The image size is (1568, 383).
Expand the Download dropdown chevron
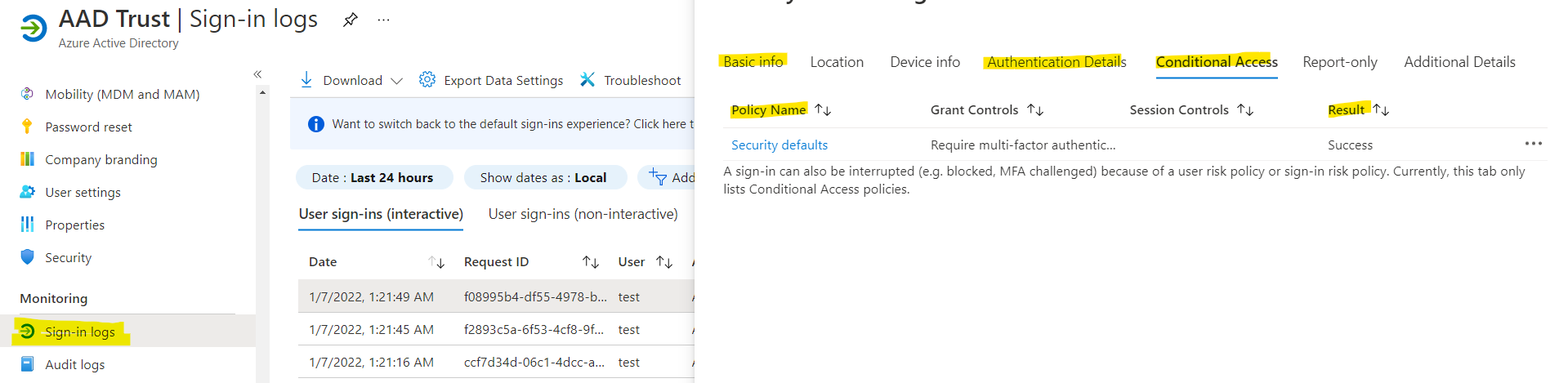tap(397, 81)
